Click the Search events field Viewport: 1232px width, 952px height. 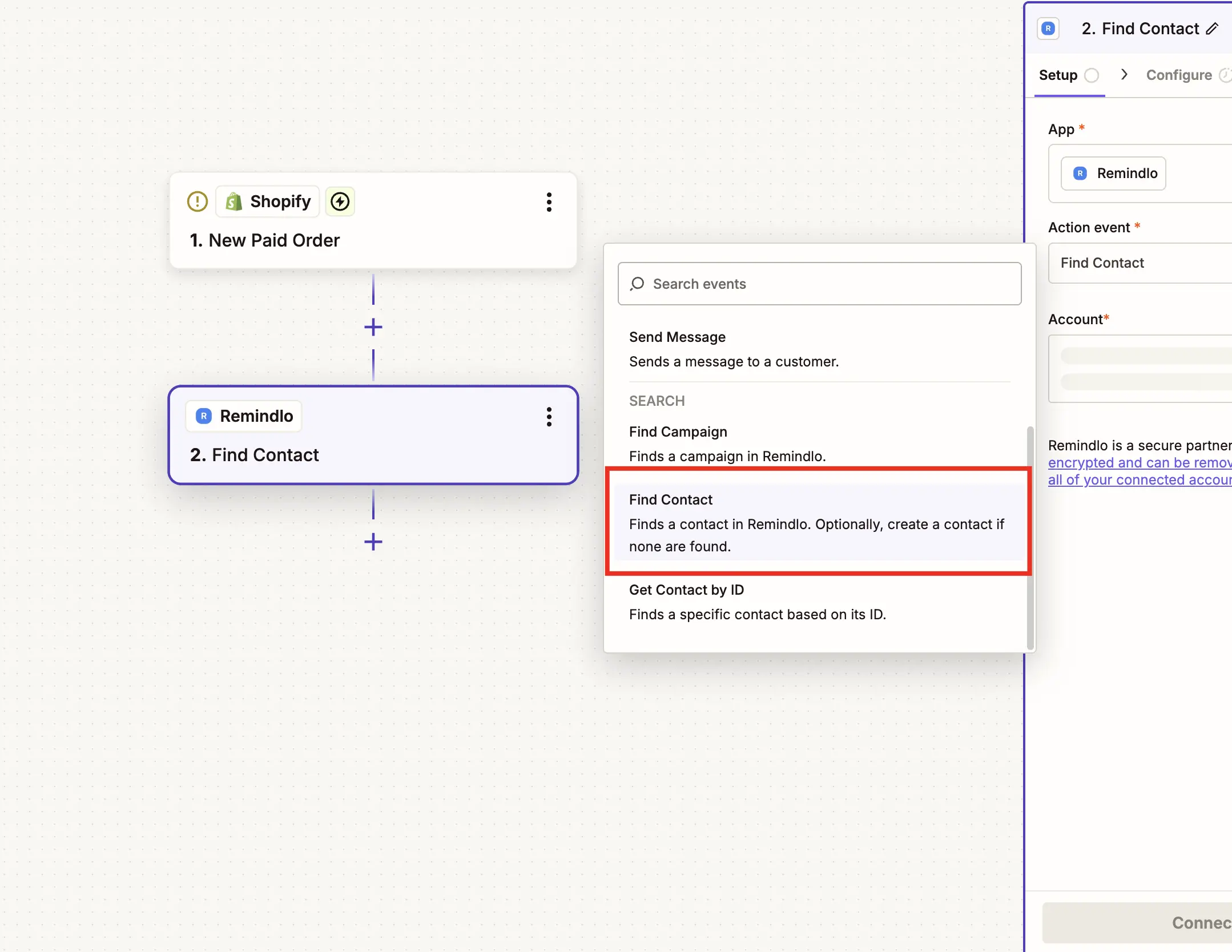[819, 284]
